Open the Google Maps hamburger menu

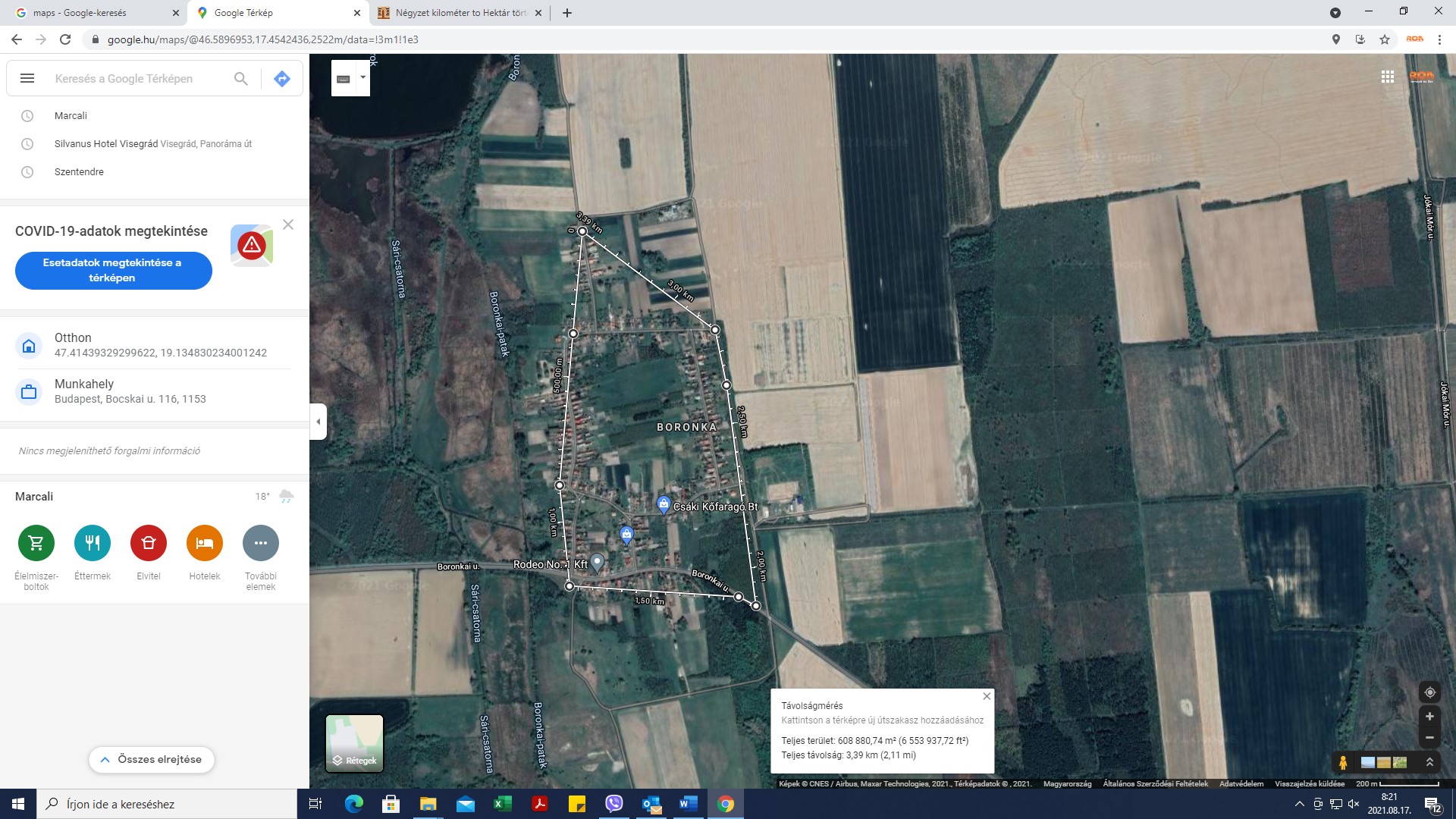[27, 78]
